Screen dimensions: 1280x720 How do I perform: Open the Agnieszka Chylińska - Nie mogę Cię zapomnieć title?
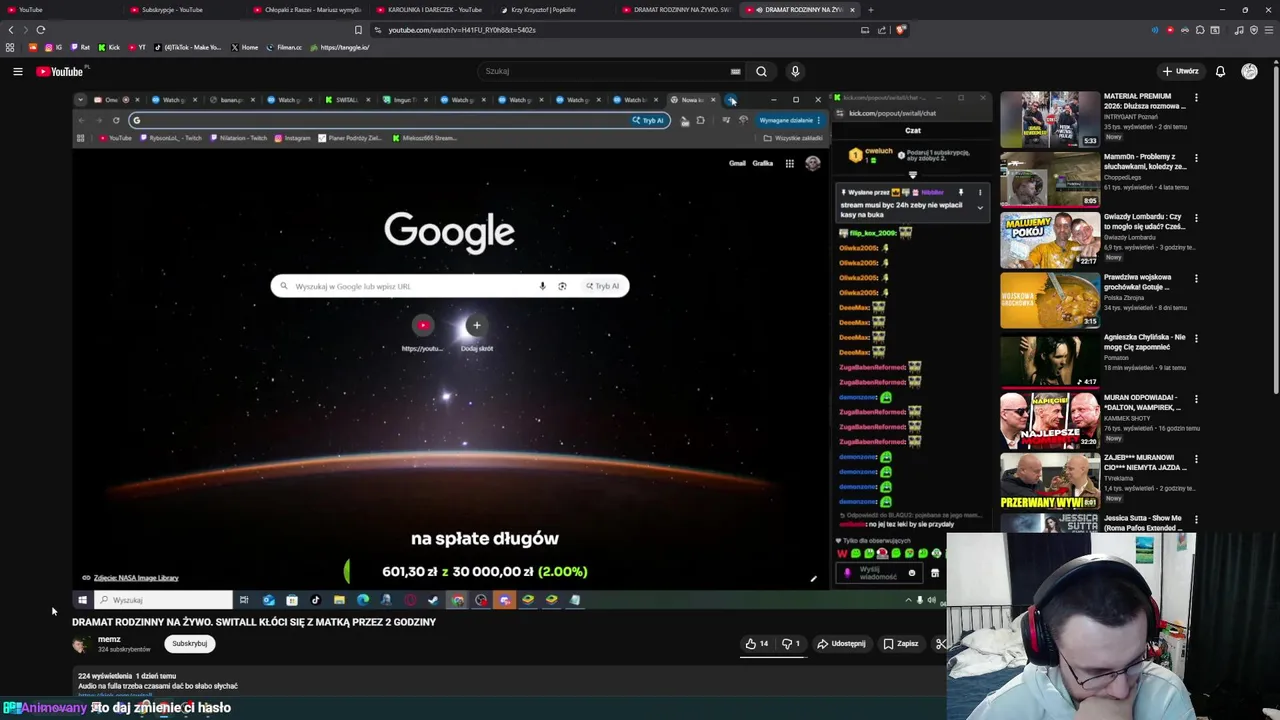click(x=1144, y=342)
